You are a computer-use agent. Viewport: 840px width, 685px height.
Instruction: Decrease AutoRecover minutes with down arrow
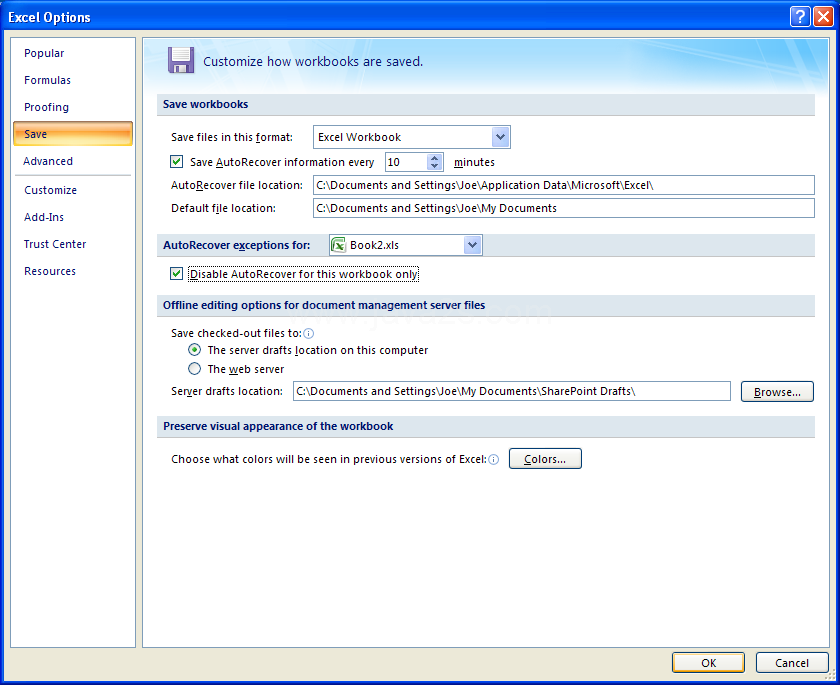[434, 166]
